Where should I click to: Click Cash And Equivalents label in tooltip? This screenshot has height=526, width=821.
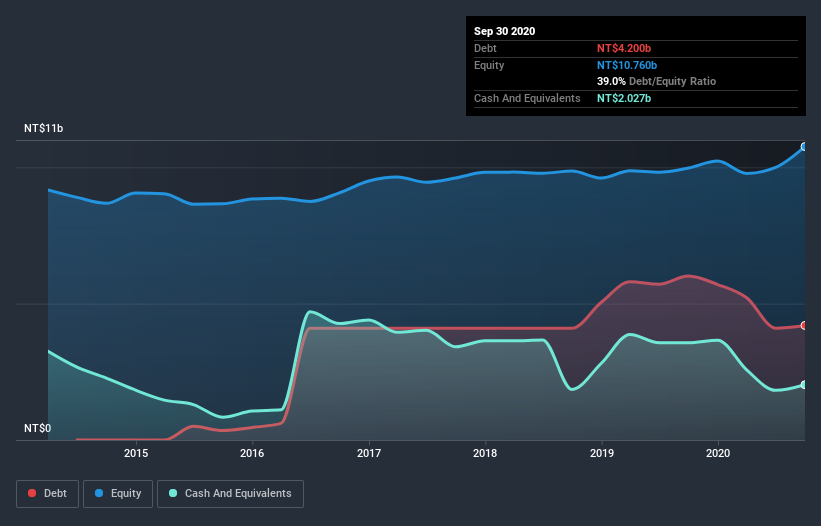pyautogui.click(x=527, y=98)
